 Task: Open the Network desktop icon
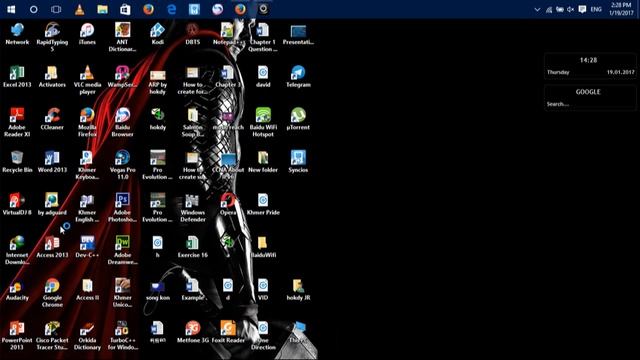coord(17,34)
